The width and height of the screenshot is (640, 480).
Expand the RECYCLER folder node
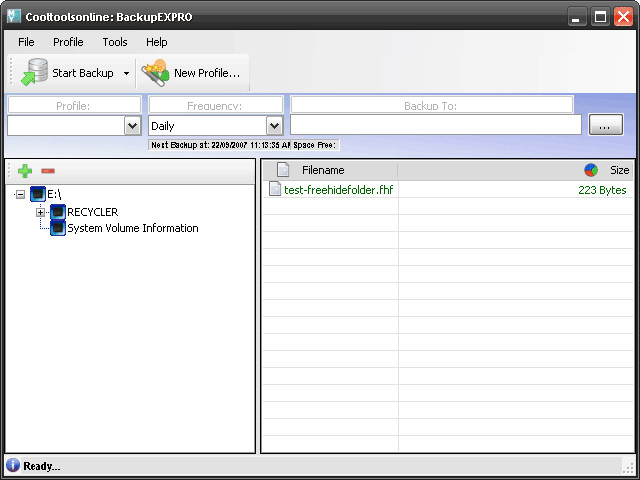click(x=40, y=212)
